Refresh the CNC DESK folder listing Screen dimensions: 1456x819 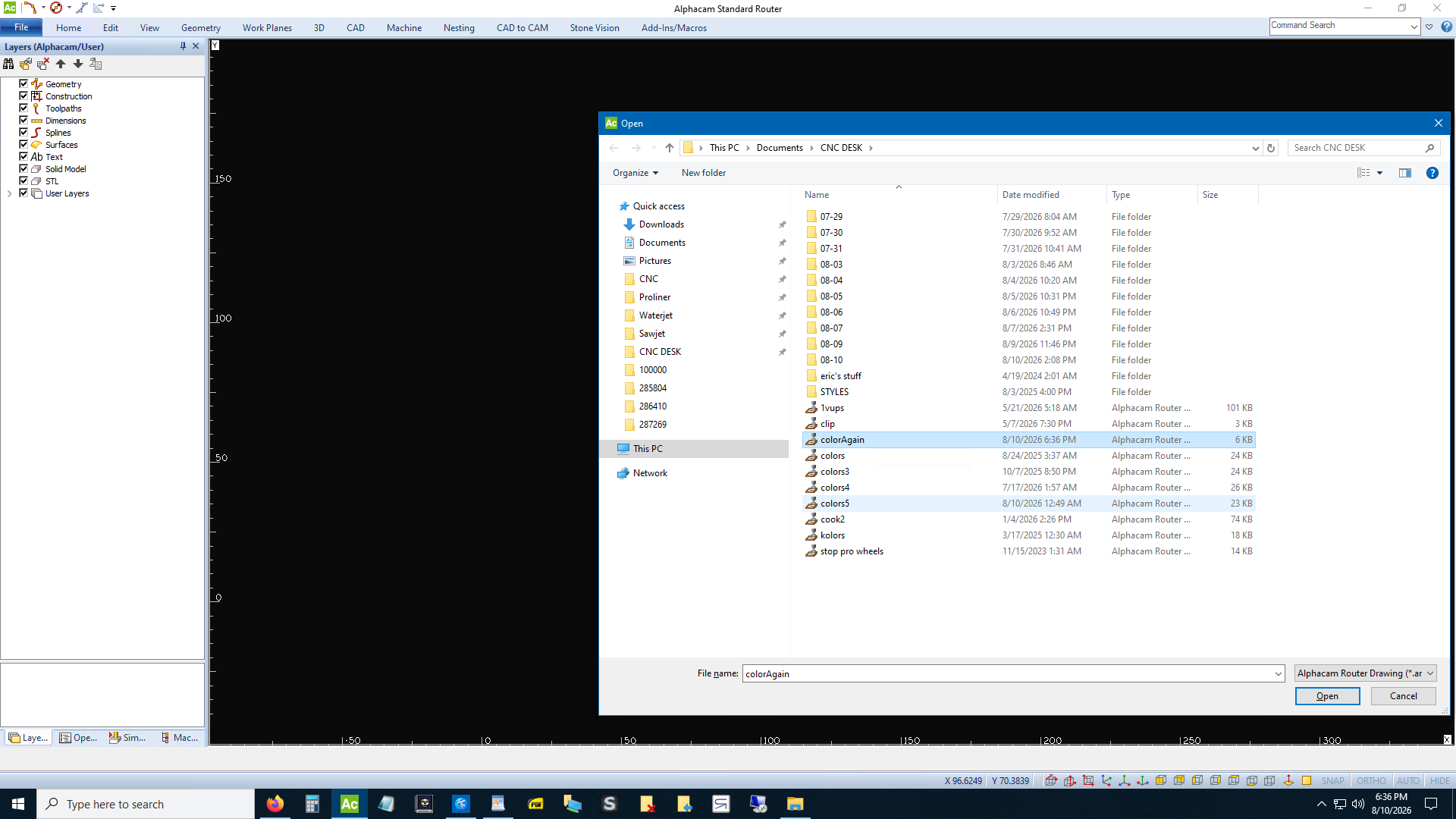coord(1271,148)
